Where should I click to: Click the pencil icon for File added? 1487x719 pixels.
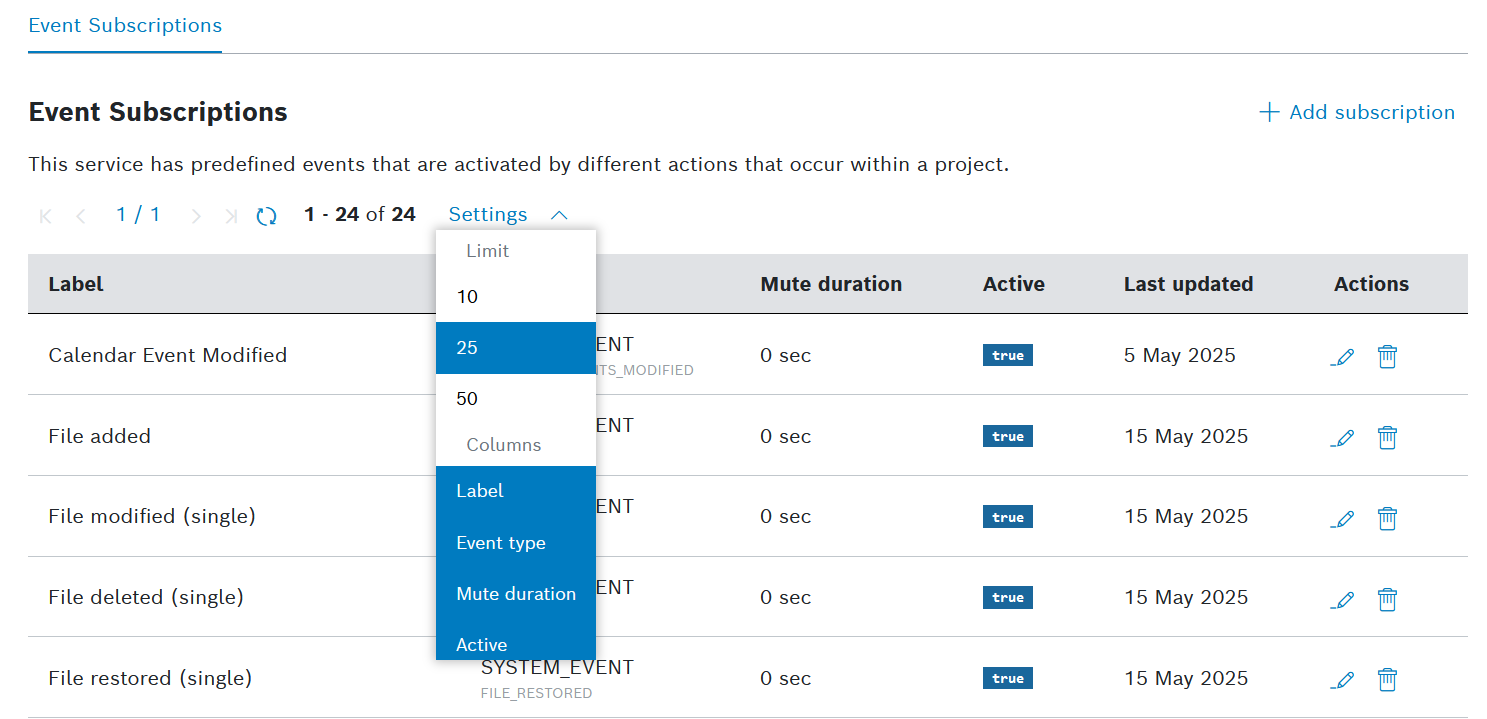[x=1343, y=438]
